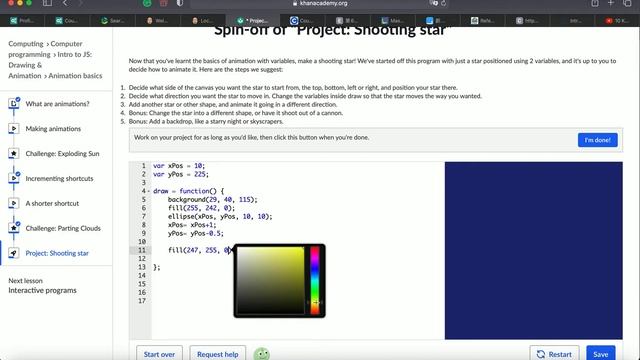Click the play icon beside Making animations
Screen dimensions: 640x360
pyautogui.click(x=13, y=129)
